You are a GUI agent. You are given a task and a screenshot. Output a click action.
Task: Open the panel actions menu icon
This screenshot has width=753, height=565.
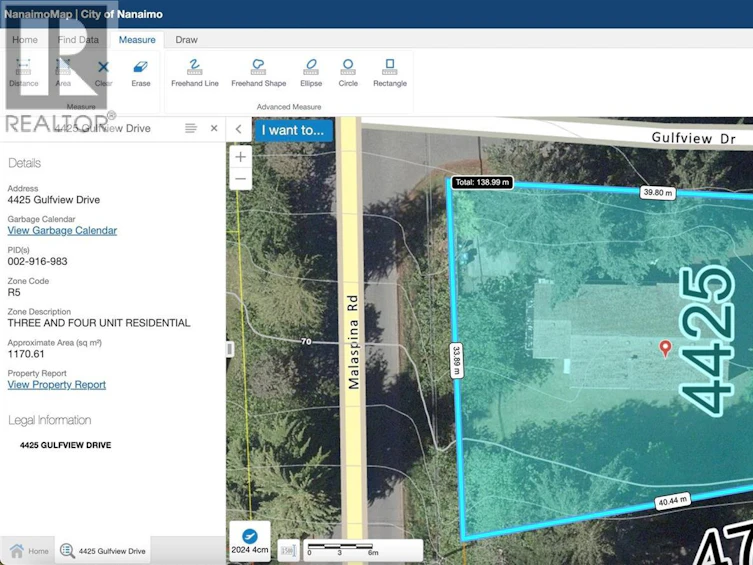coord(191,128)
